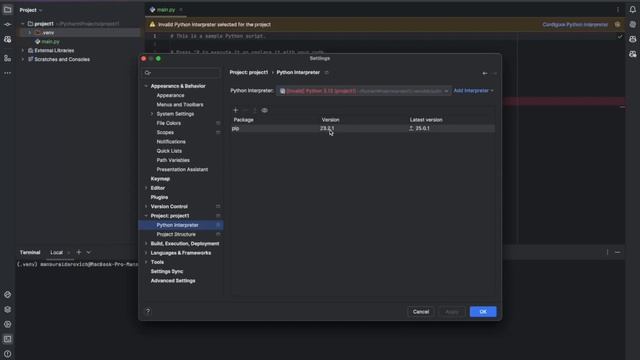This screenshot has height=360, width=640.
Task: Open the Commit tool window icon
Action: [7, 24]
